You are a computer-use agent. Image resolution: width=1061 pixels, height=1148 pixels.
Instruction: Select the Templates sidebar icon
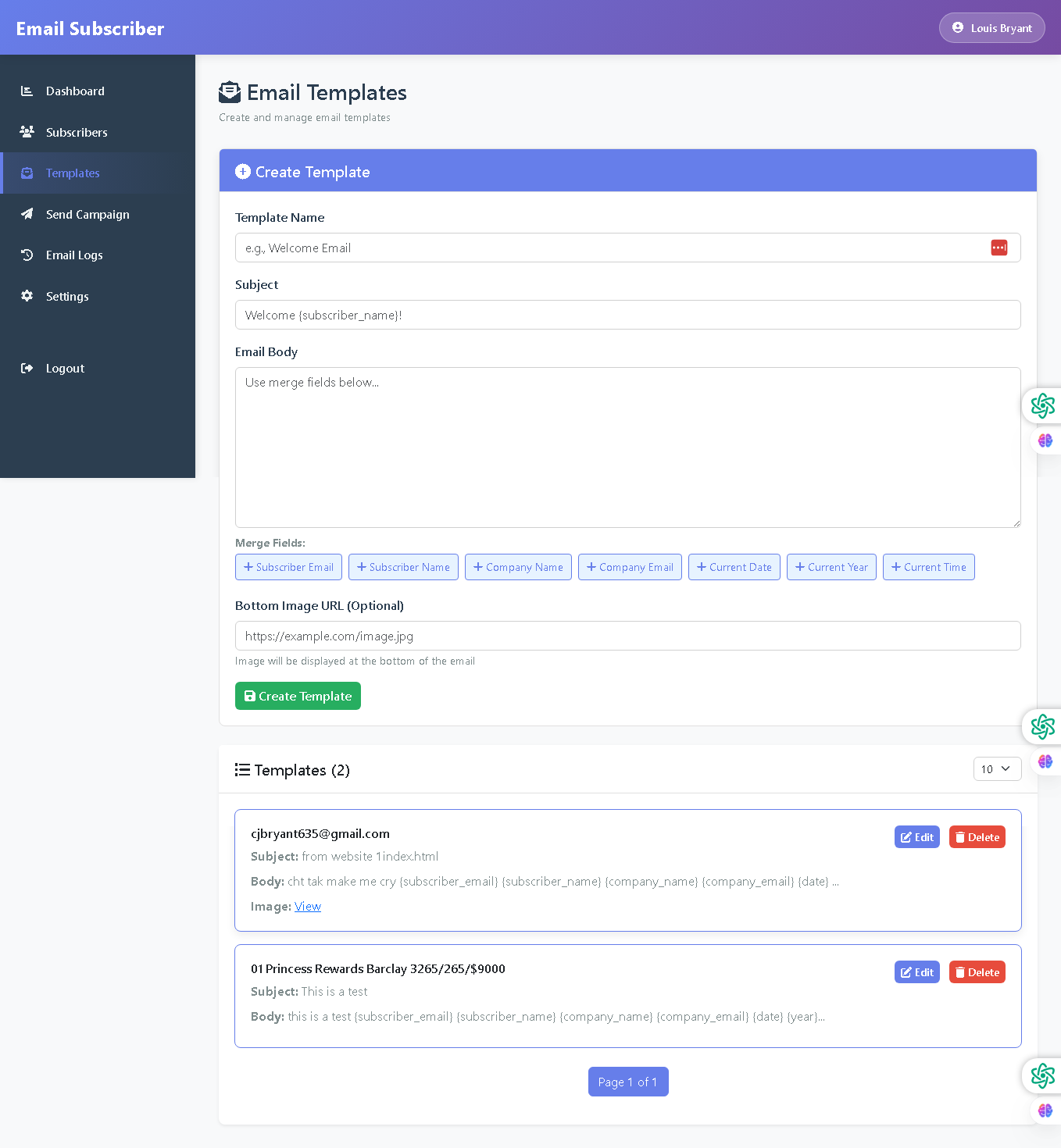tap(27, 173)
